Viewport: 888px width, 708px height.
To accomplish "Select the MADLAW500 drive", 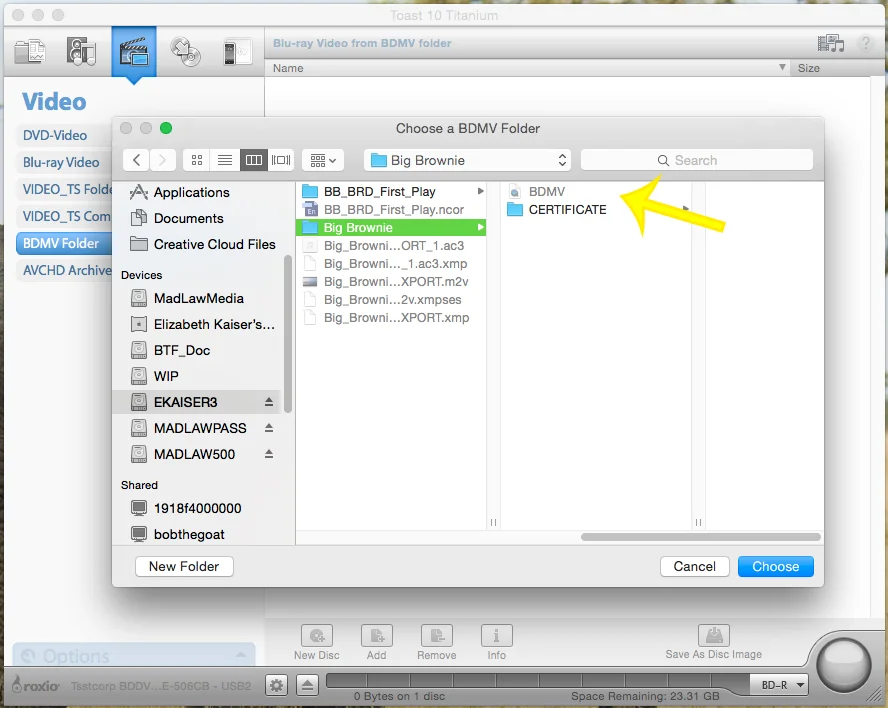I will (x=194, y=454).
